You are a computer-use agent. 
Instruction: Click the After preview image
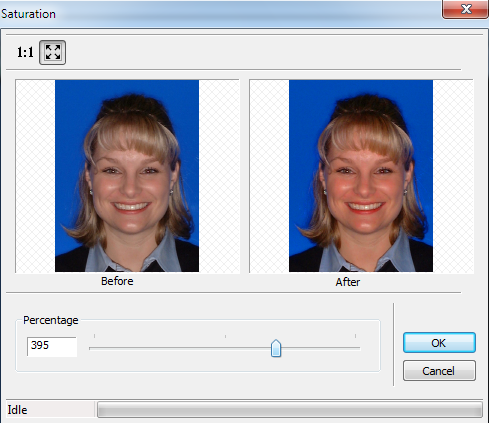tap(361, 176)
